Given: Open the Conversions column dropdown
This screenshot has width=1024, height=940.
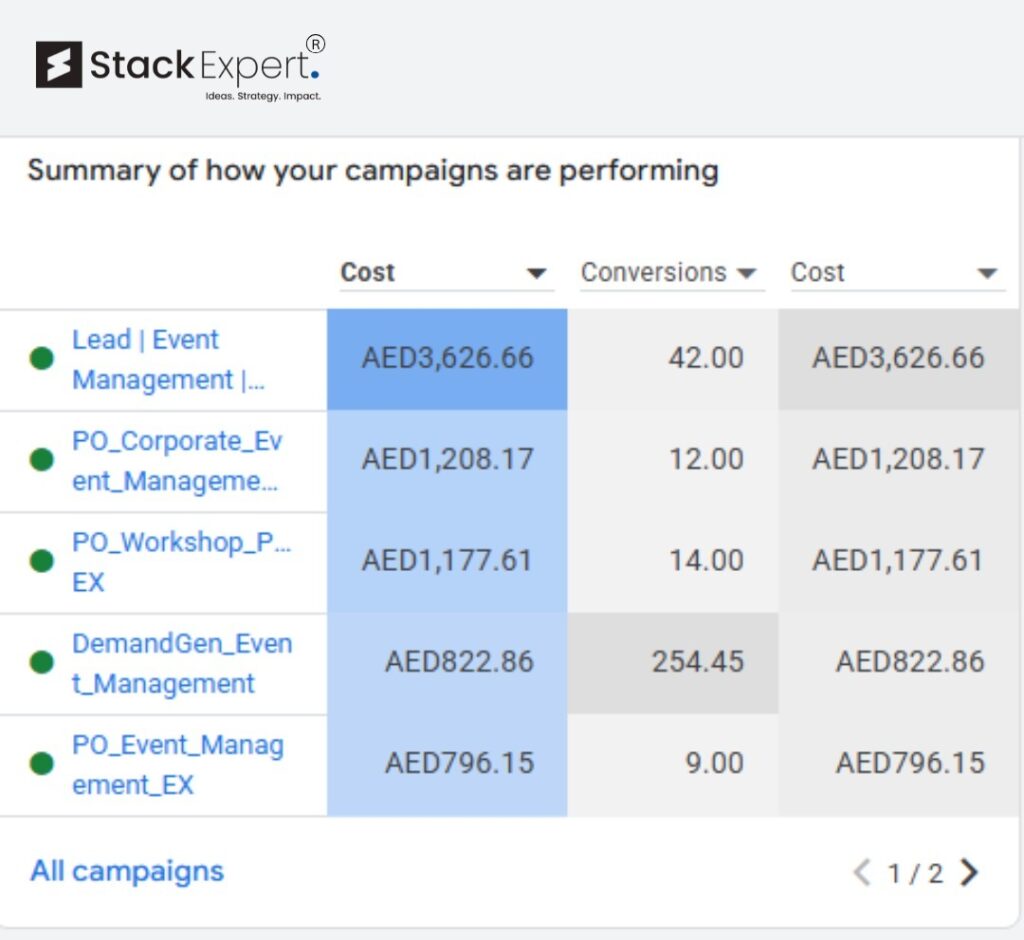Looking at the screenshot, I should tap(746, 272).
